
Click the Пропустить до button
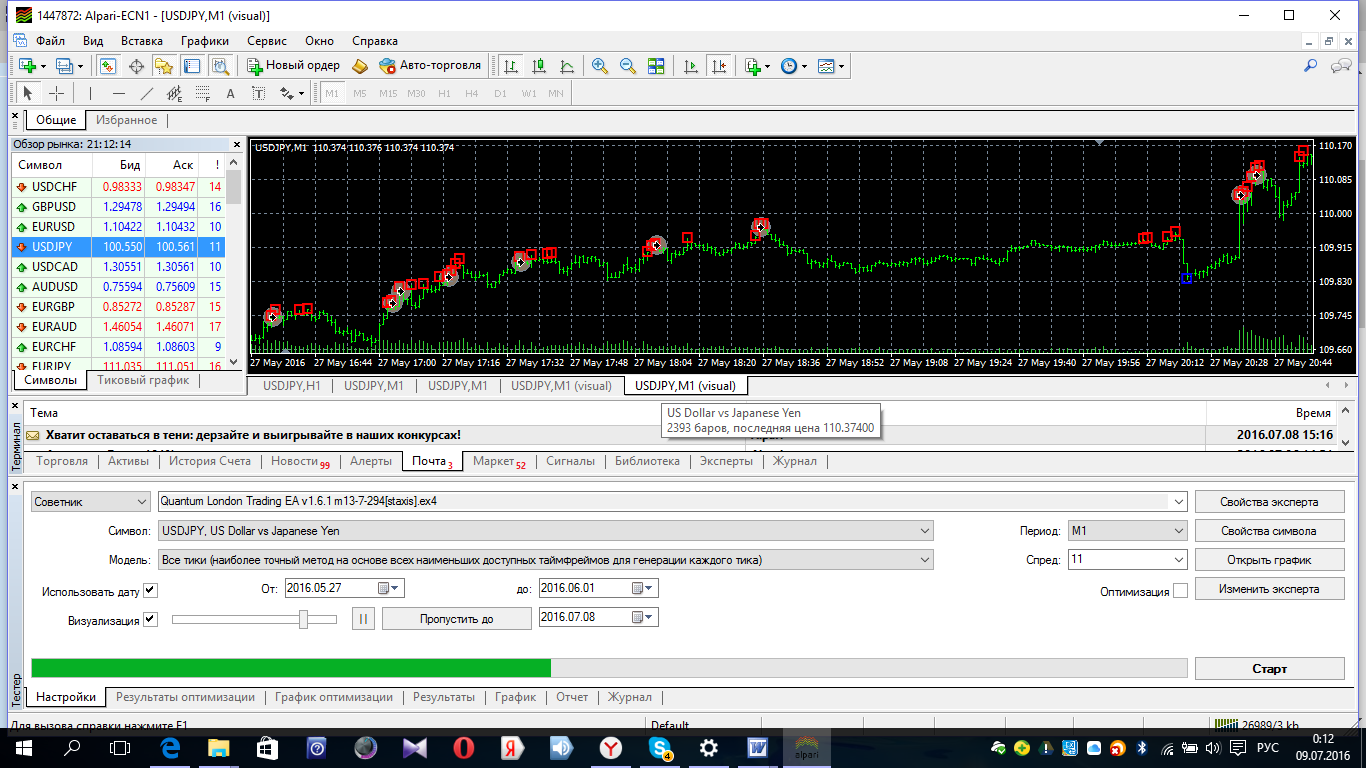pyautogui.click(x=457, y=619)
